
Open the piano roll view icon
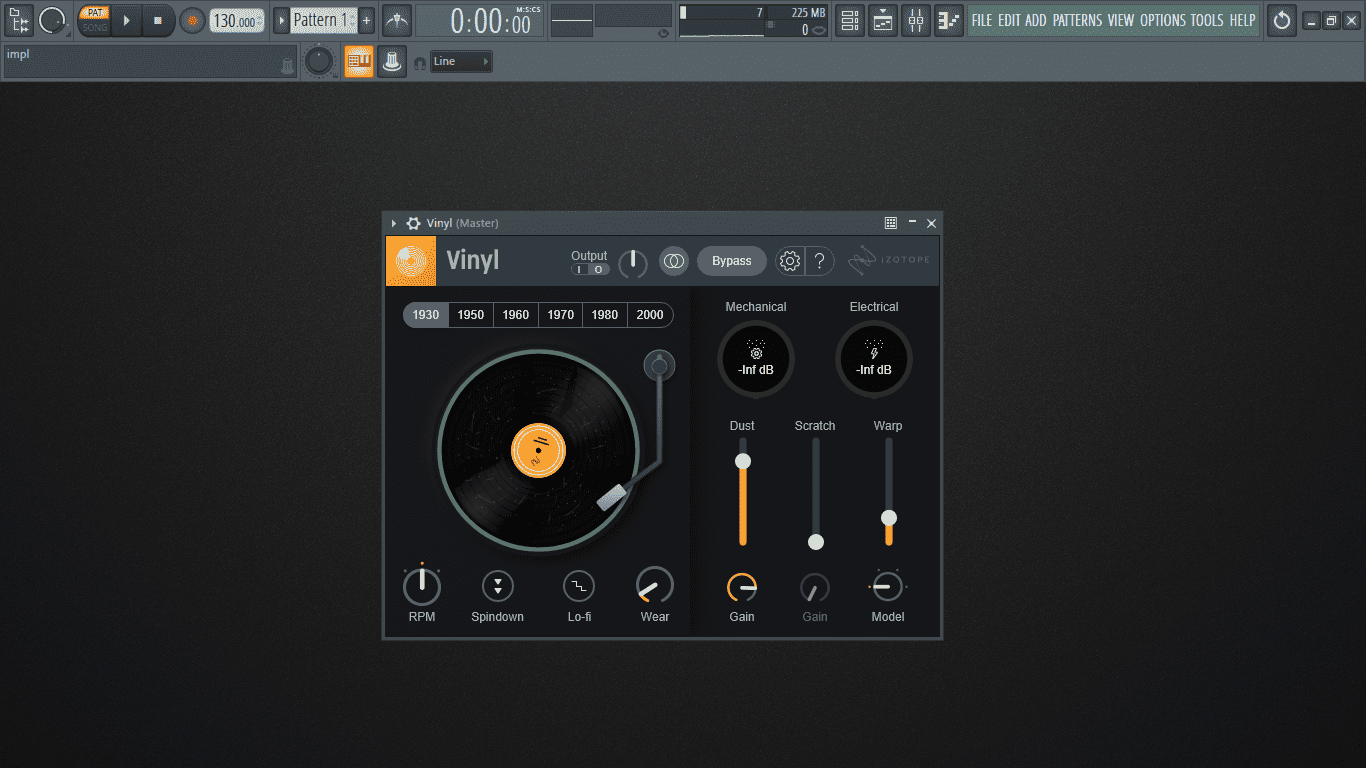coord(949,20)
